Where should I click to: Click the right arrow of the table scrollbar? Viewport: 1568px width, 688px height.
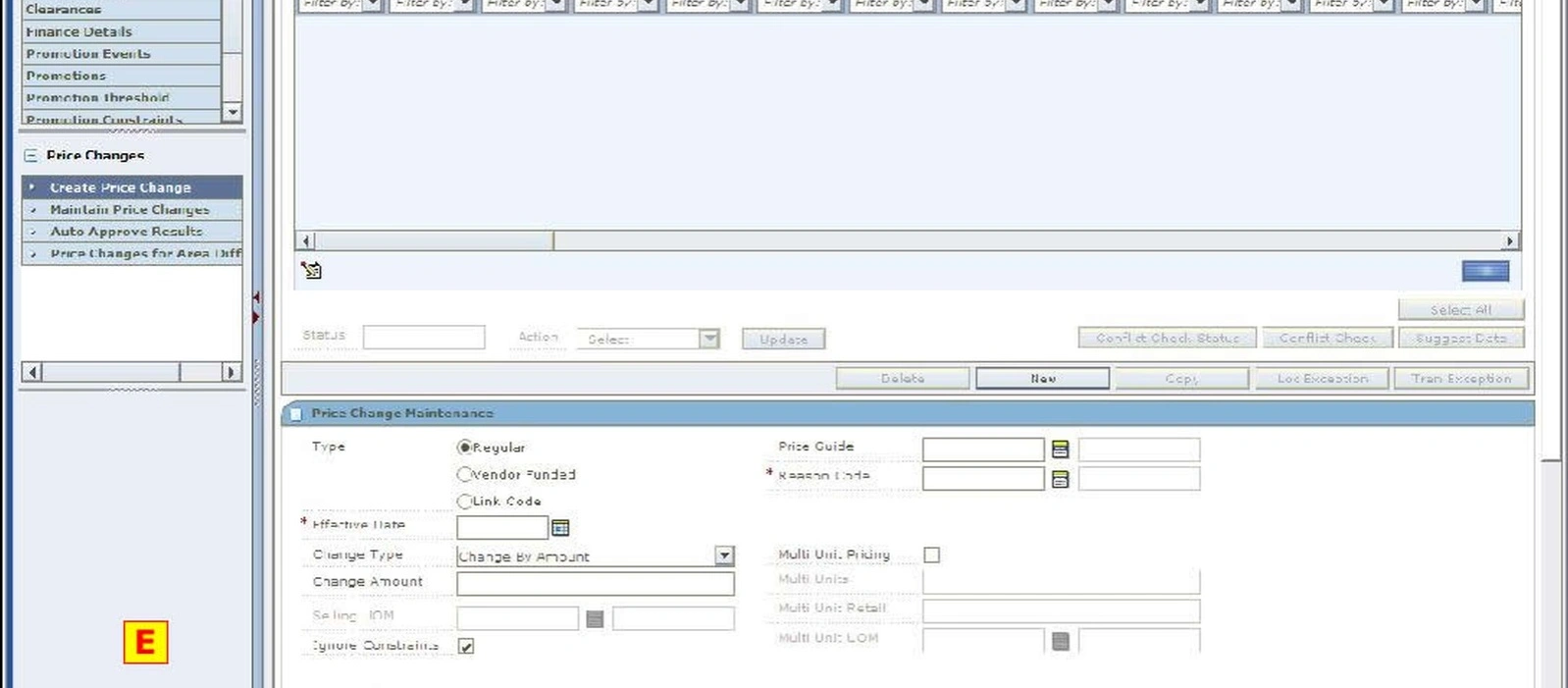[x=1510, y=240]
